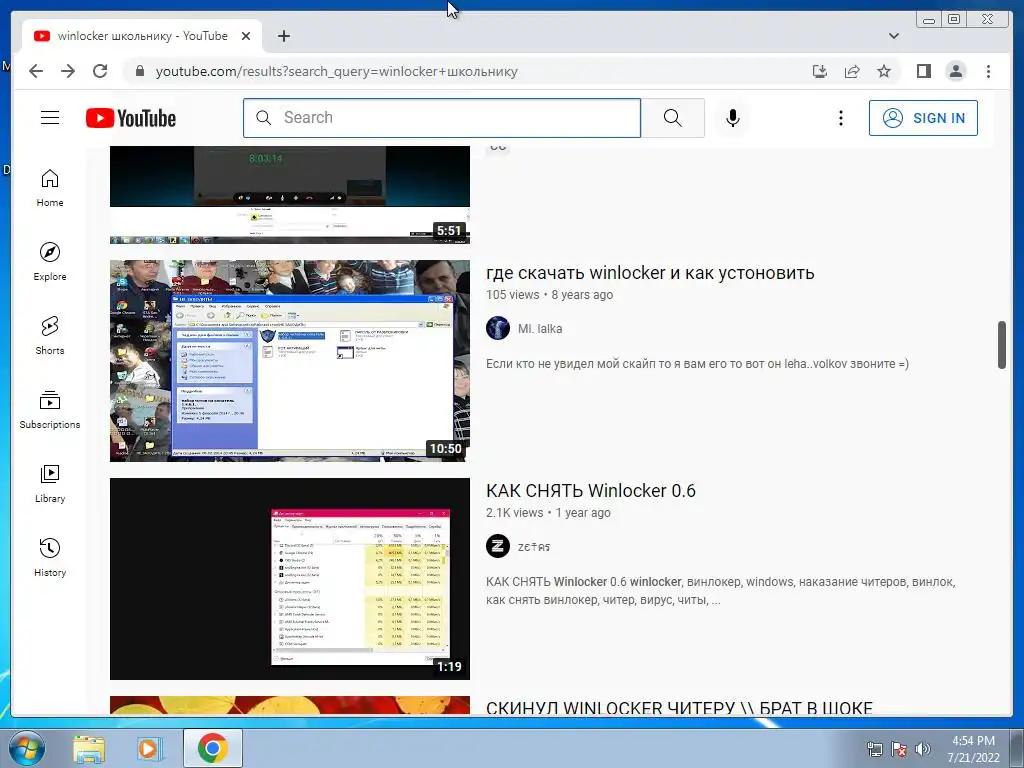1024x768 pixels.
Task: Open Windows Explorer from taskbar
Action: click(x=89, y=748)
